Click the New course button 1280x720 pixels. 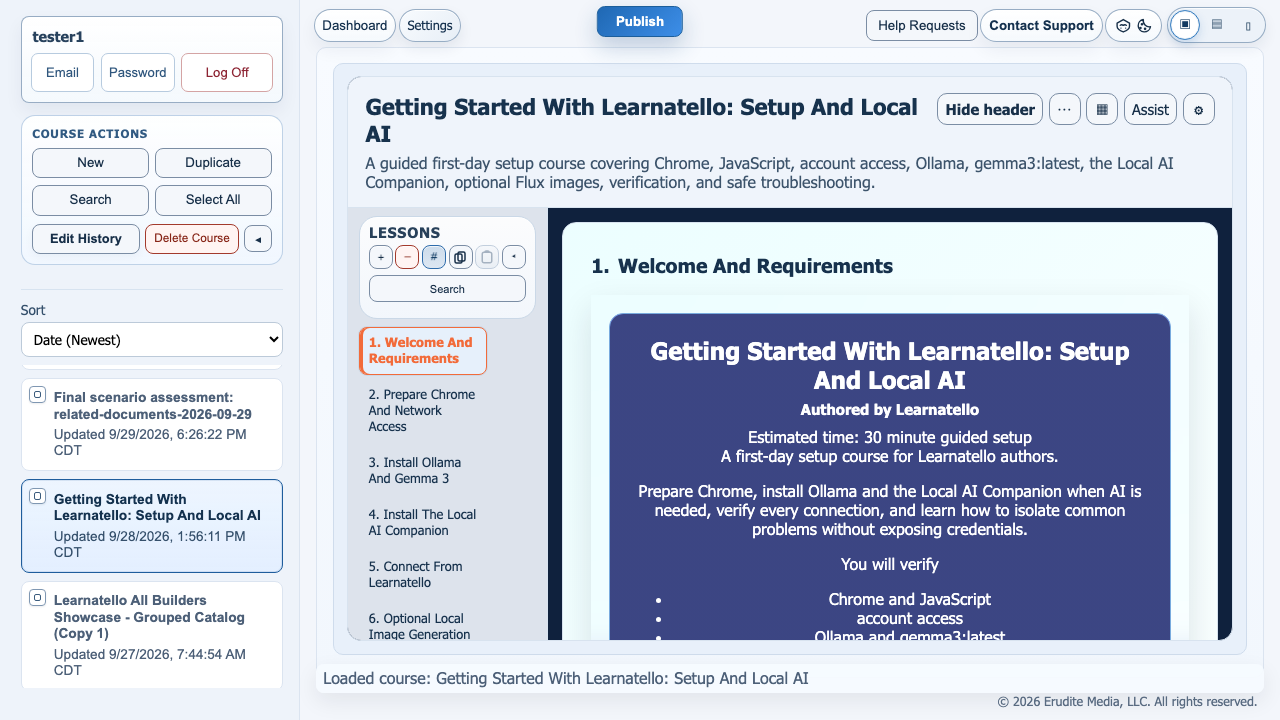pos(90,163)
